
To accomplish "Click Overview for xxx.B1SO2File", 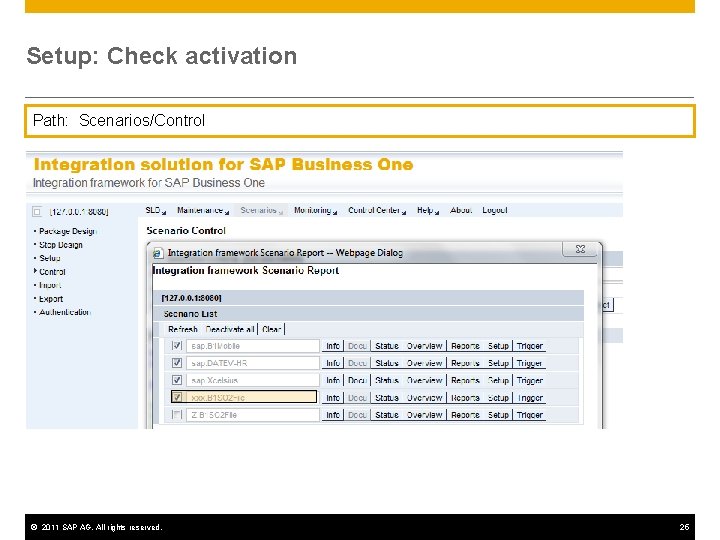I will (424, 398).
